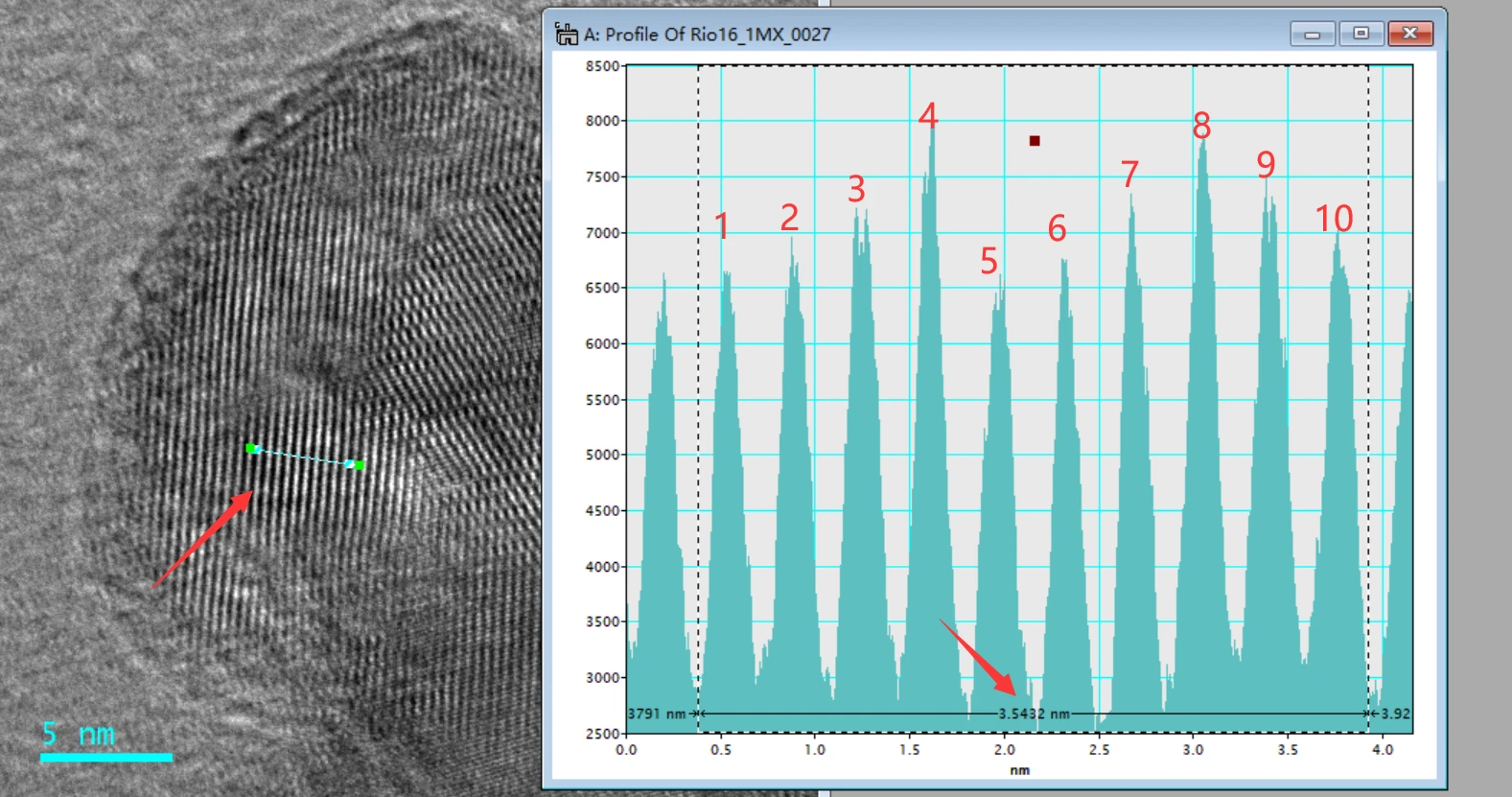Select the red peak label 10

tap(1334, 219)
